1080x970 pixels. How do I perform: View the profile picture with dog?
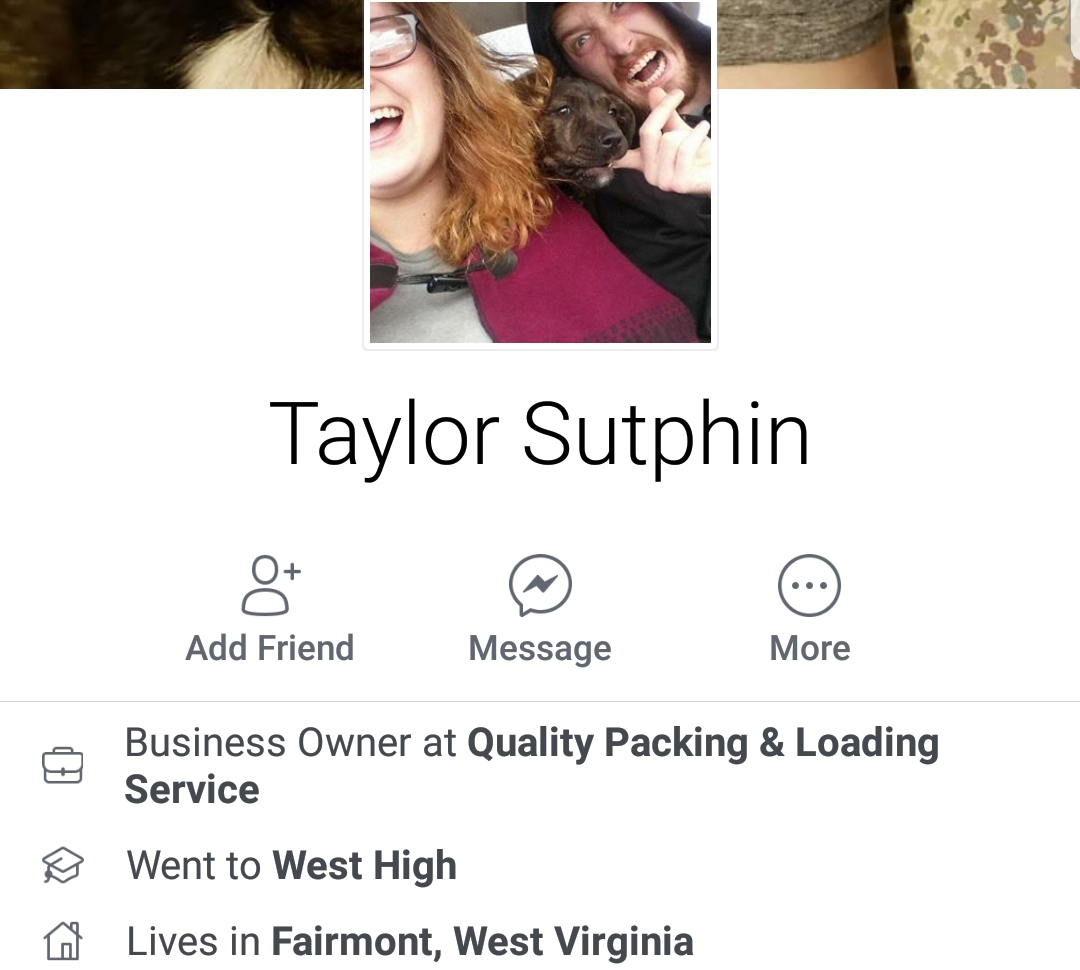(x=540, y=172)
